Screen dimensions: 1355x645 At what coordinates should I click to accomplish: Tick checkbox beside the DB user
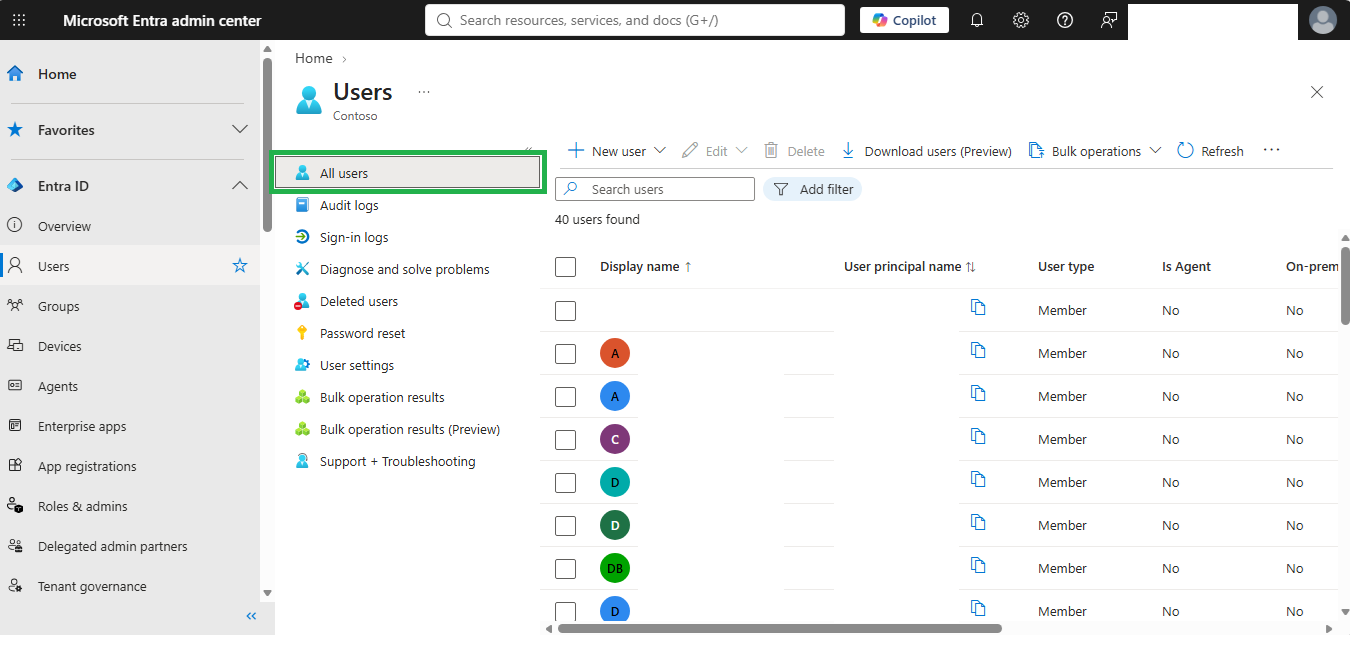point(565,569)
